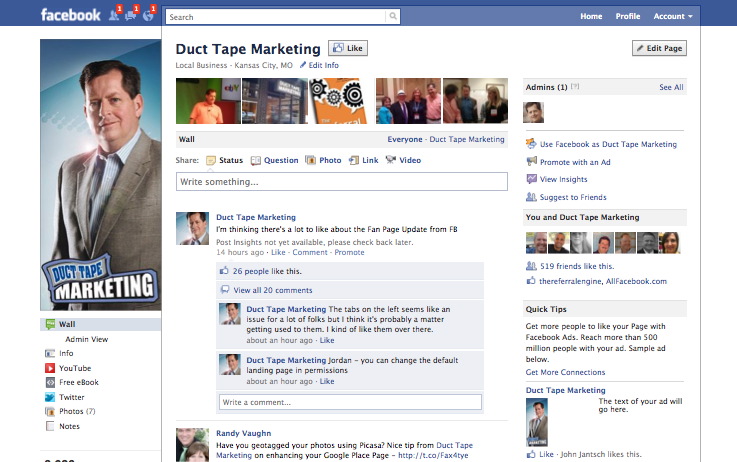Click the Admins help question mark
The height and width of the screenshot is (462, 737).
tap(575, 86)
